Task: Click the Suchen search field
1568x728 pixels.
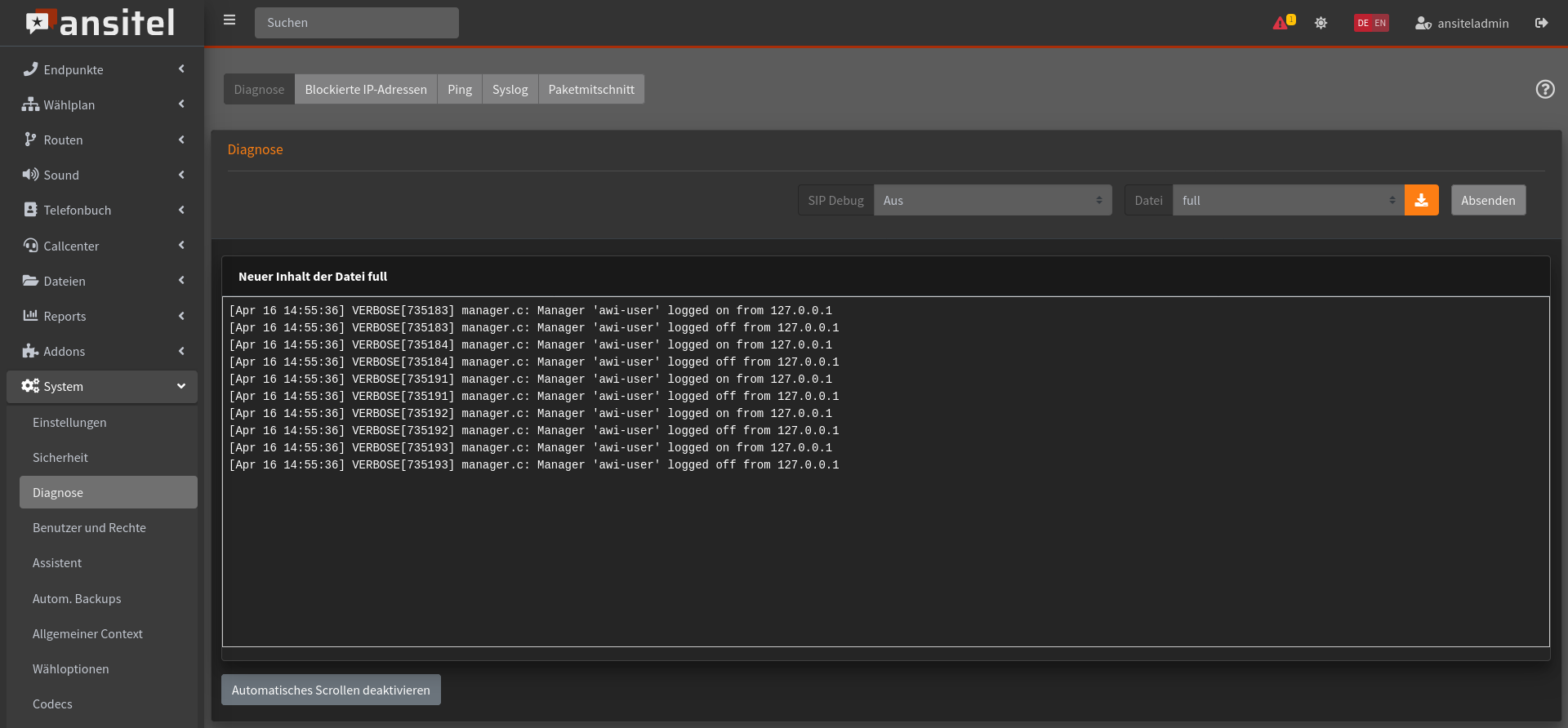Action: (x=356, y=23)
